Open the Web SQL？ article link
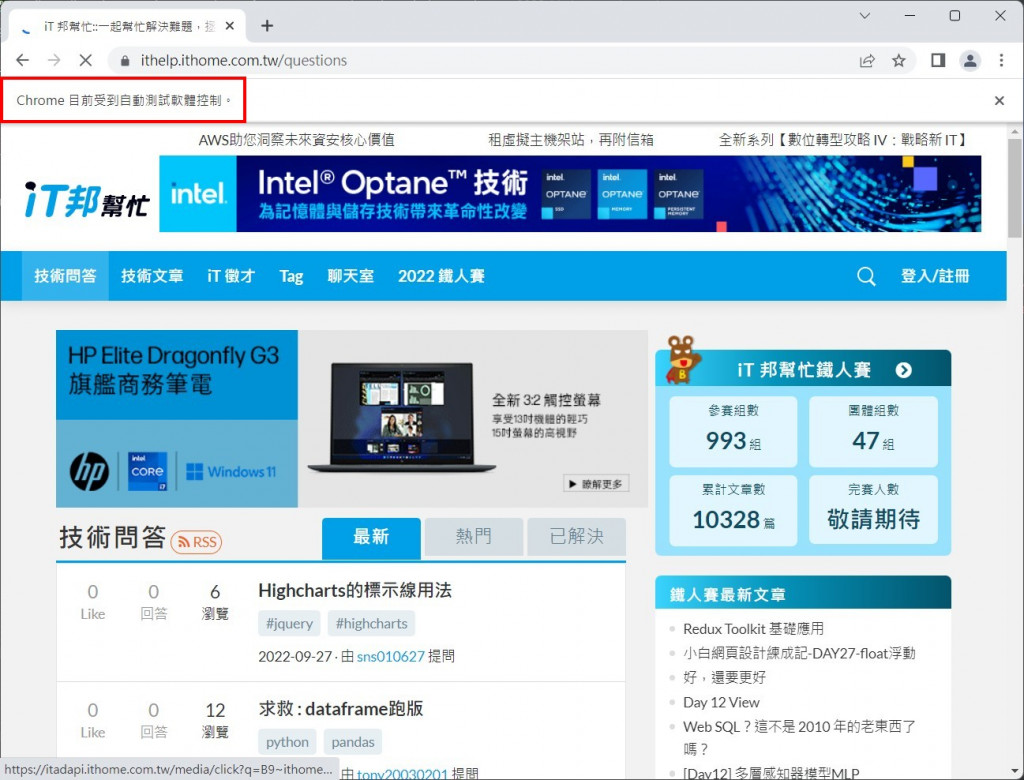 [x=799, y=738]
